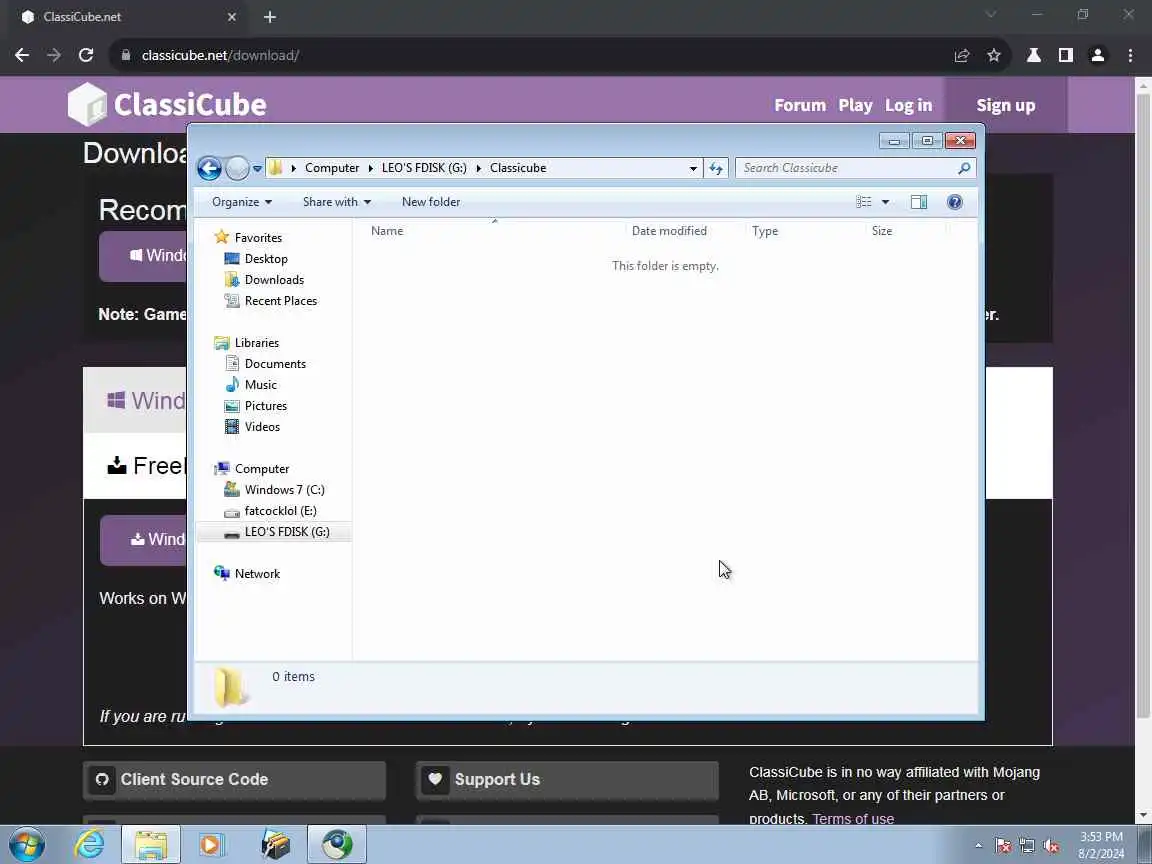This screenshot has height=864, width=1152.
Task: Open the Terms of use link
Action: [853, 818]
